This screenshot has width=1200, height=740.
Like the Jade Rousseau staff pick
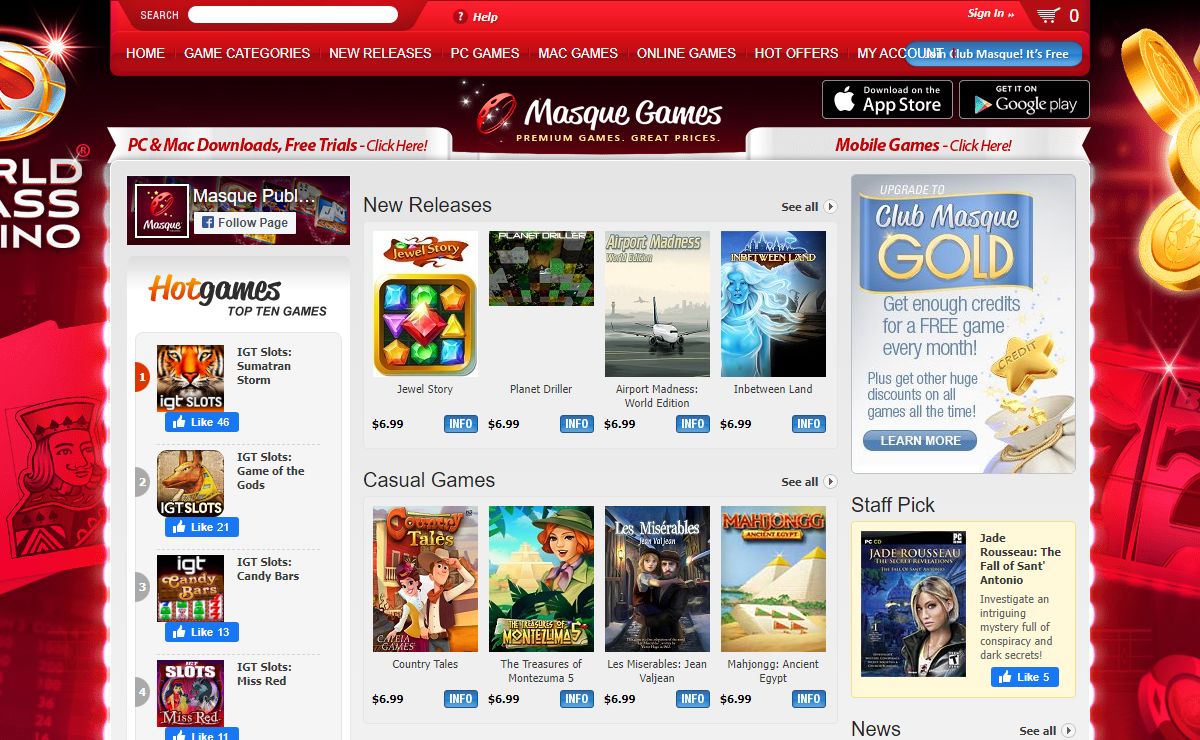[1025, 677]
